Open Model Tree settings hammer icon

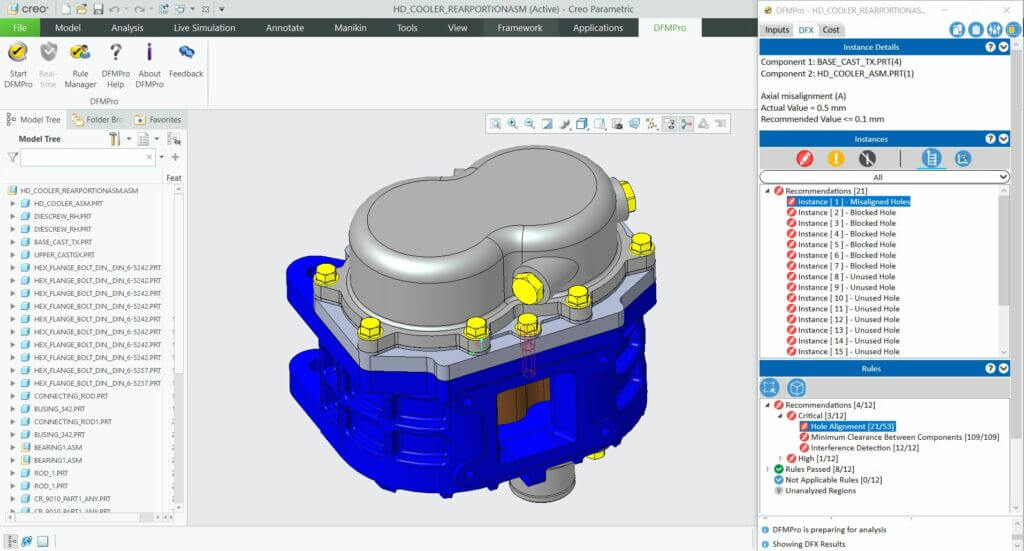coord(114,138)
